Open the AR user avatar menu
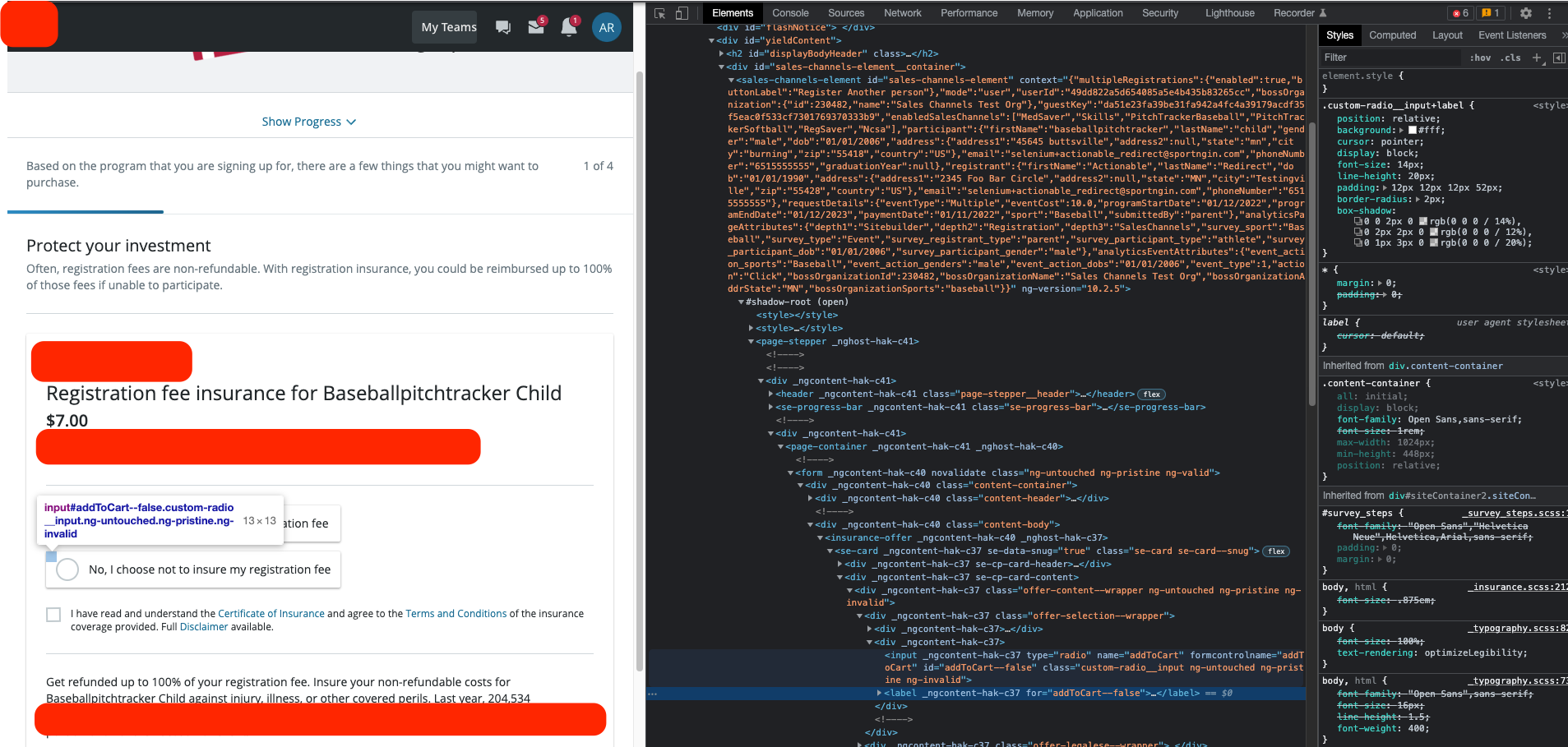 pos(607,27)
